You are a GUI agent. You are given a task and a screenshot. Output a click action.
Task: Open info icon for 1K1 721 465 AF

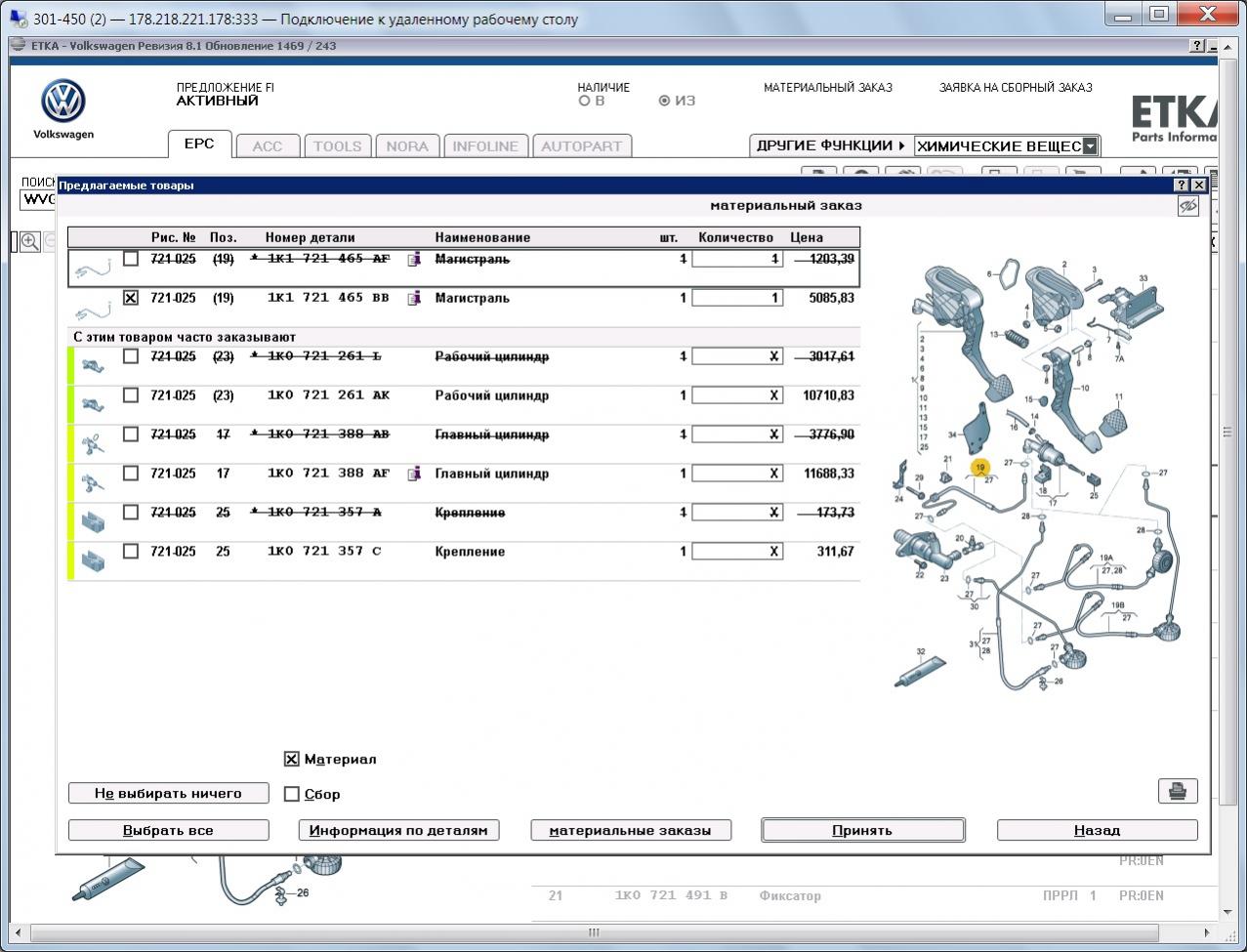coord(414,259)
